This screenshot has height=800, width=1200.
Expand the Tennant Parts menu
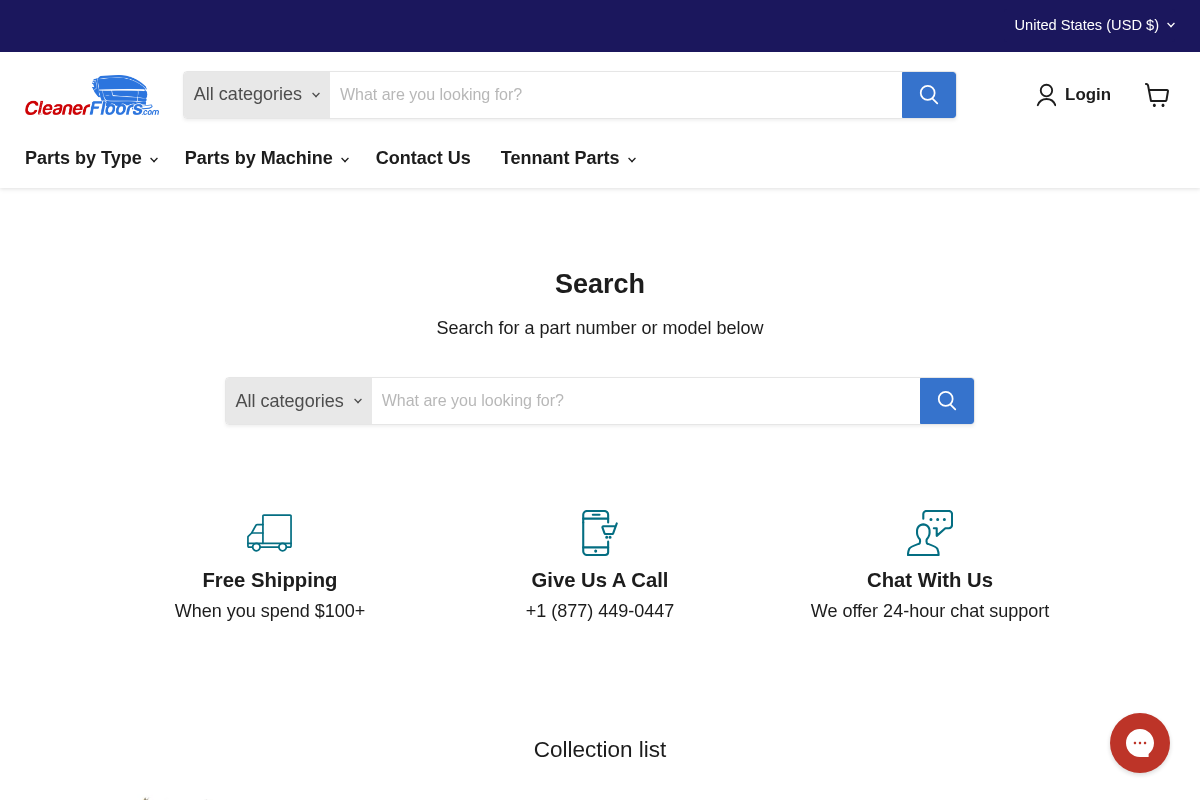(567, 158)
